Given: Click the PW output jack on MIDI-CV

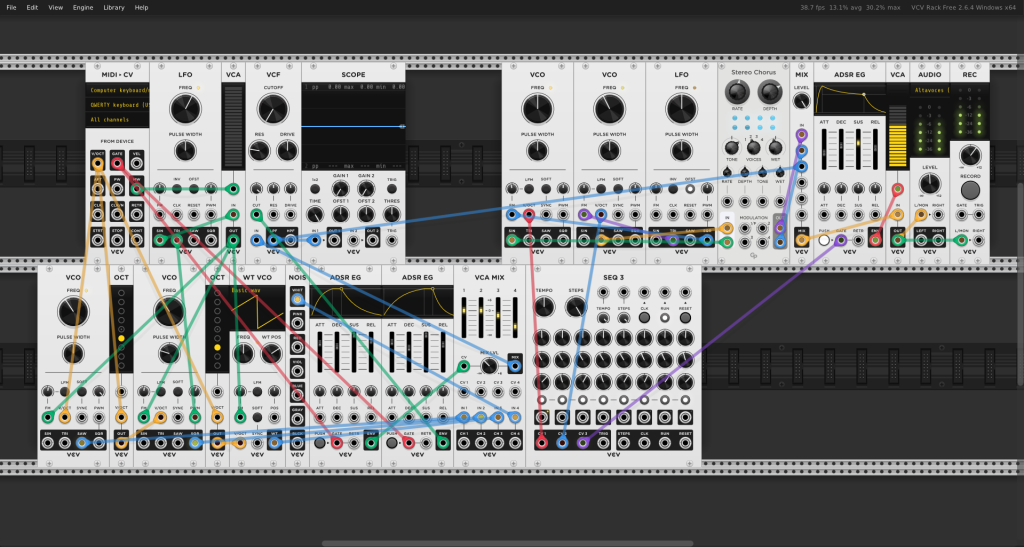Looking at the screenshot, I should pos(117,189).
